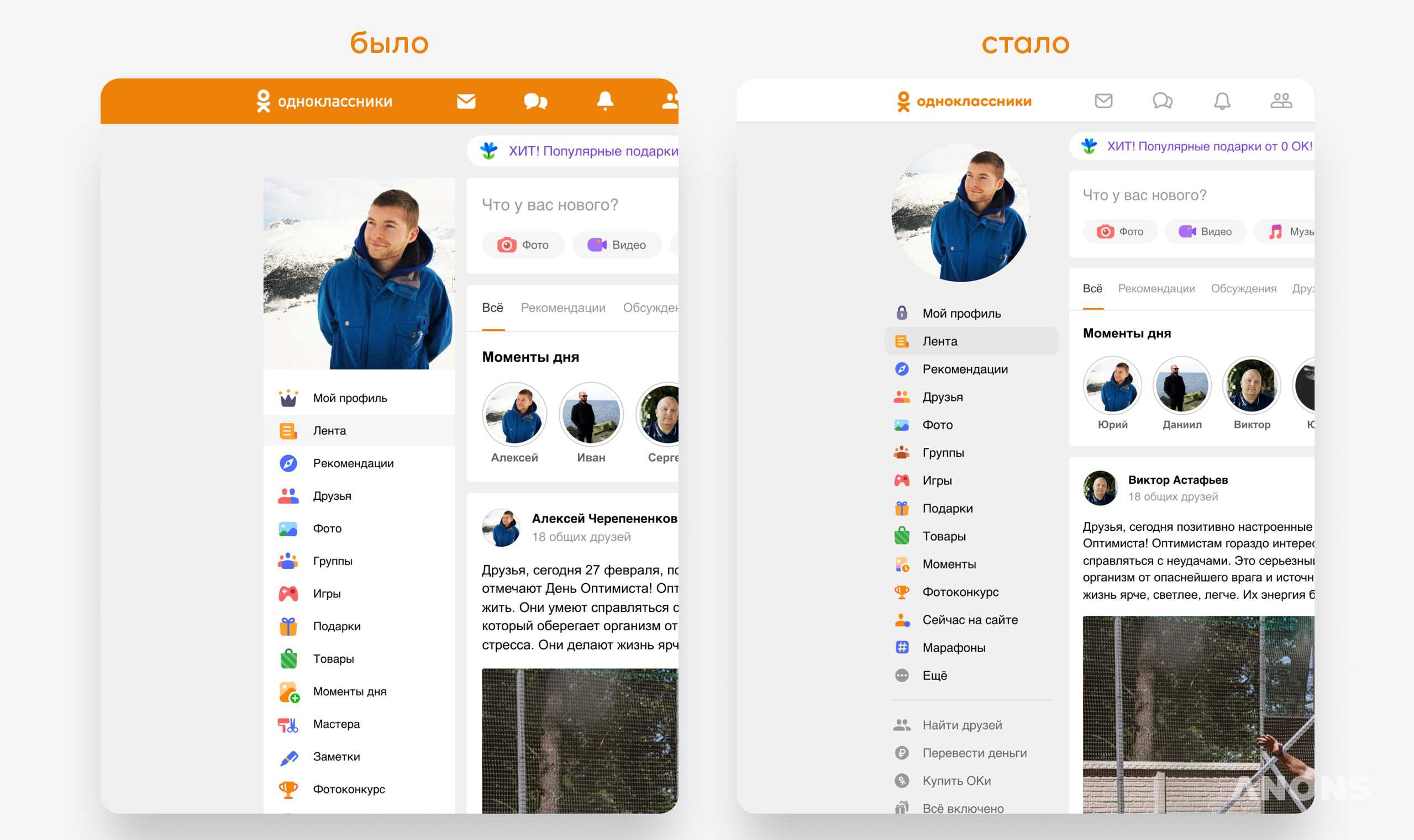Open Мастера tools icon in old sidebar

pos(288,724)
